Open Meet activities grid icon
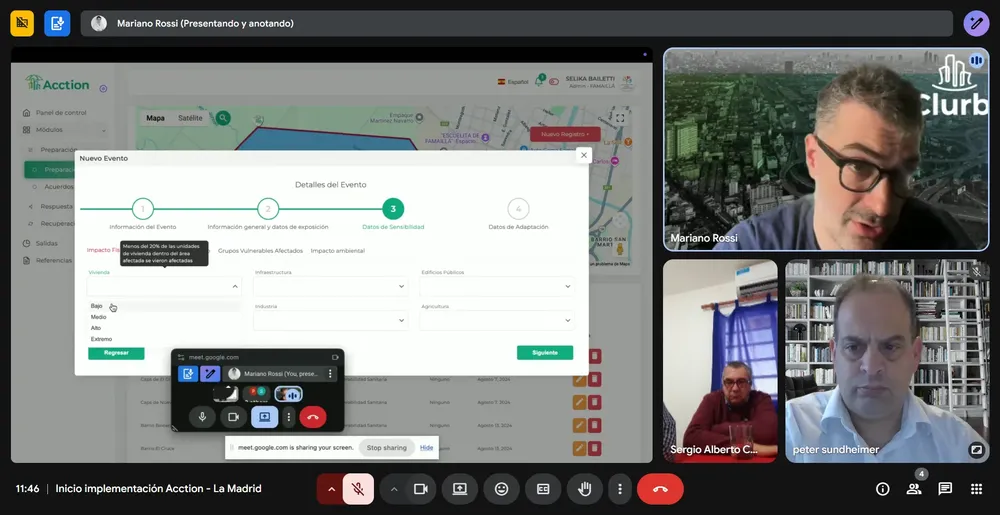Screen dimensions: 1000x515 [x=976, y=489]
